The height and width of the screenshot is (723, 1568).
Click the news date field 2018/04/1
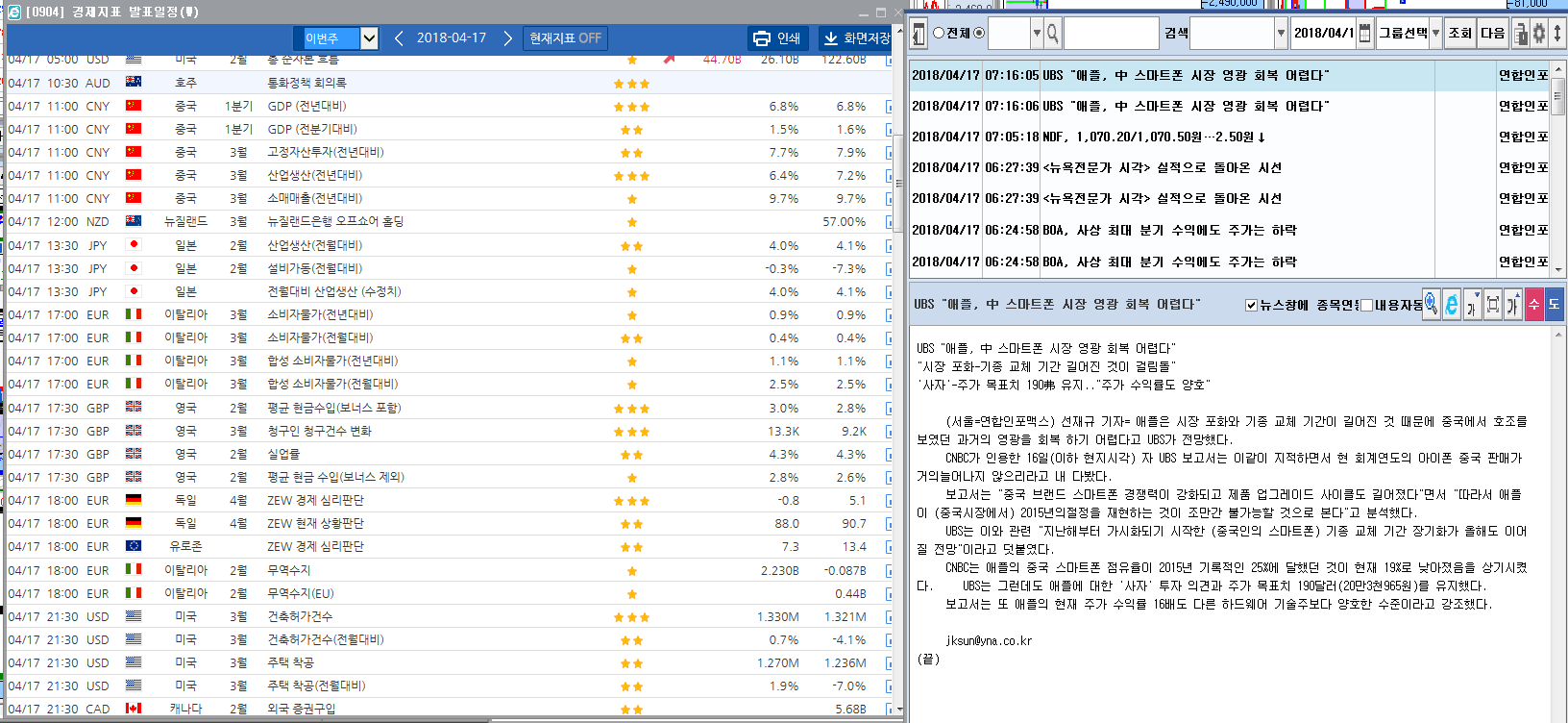[1323, 34]
